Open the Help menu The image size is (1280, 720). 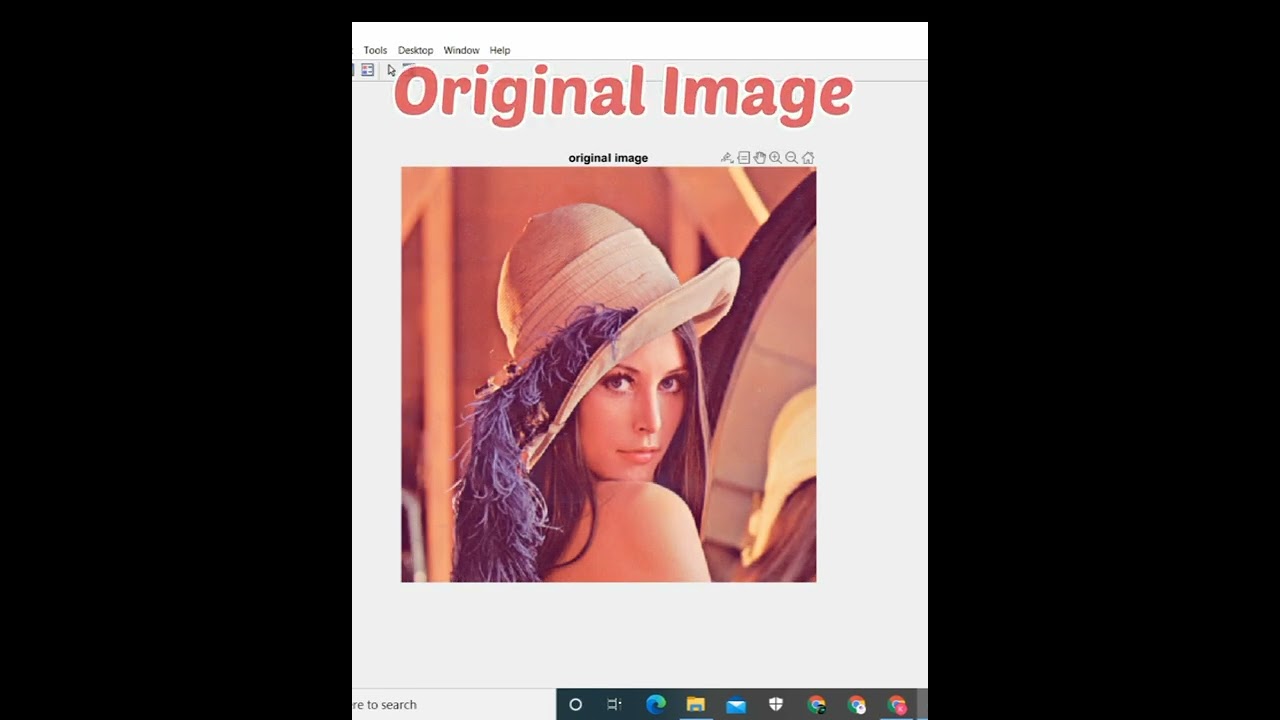pos(500,50)
